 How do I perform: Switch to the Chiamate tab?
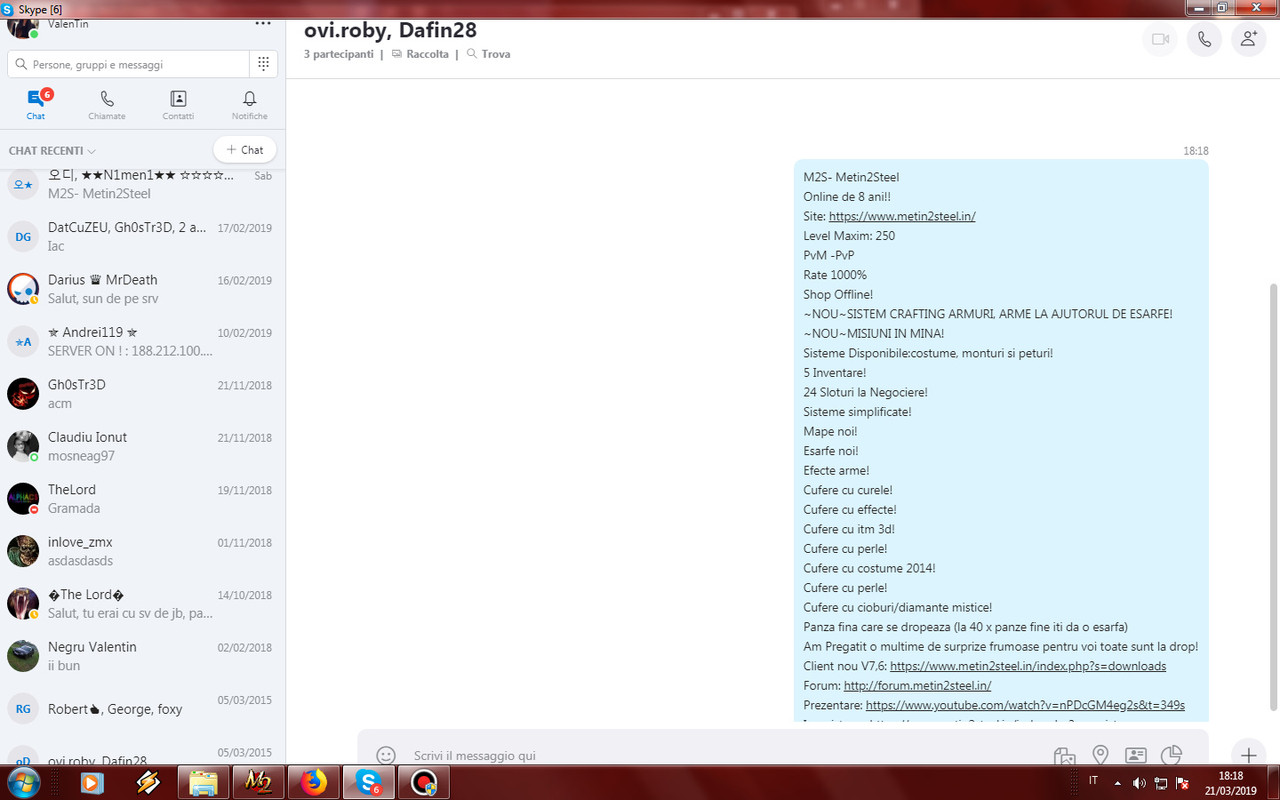tap(107, 104)
